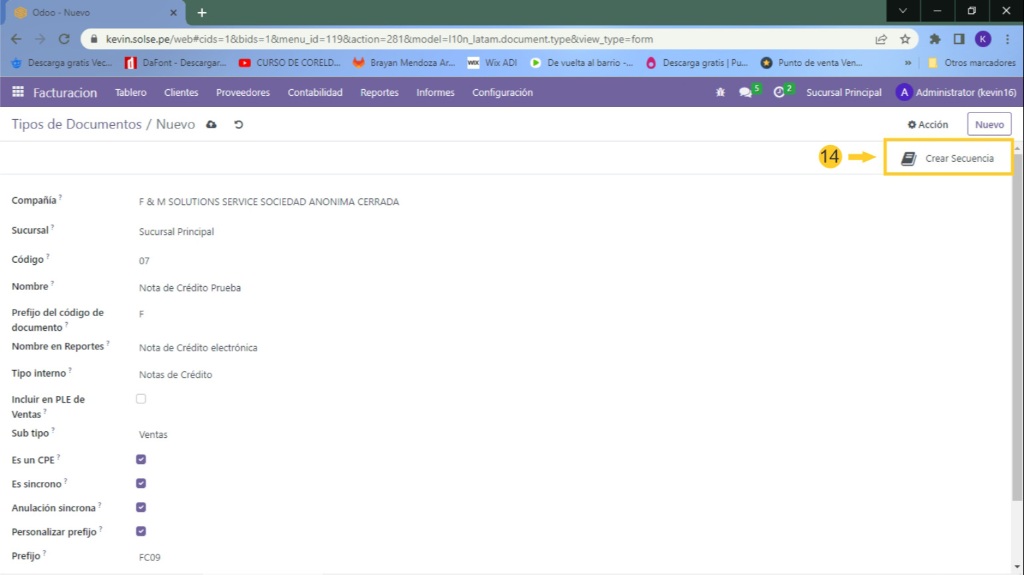Bookmark this page with the star icon
Image resolution: width=1024 pixels, height=575 pixels.
905,39
